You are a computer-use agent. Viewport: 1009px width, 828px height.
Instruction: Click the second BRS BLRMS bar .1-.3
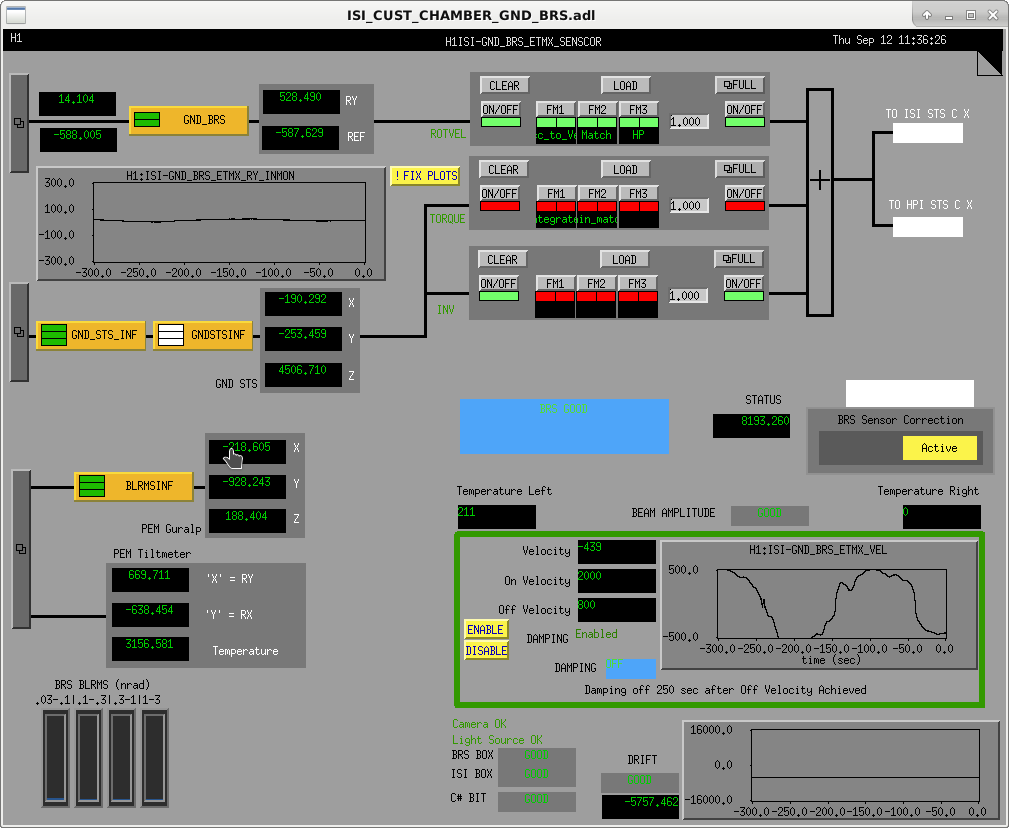[89, 757]
